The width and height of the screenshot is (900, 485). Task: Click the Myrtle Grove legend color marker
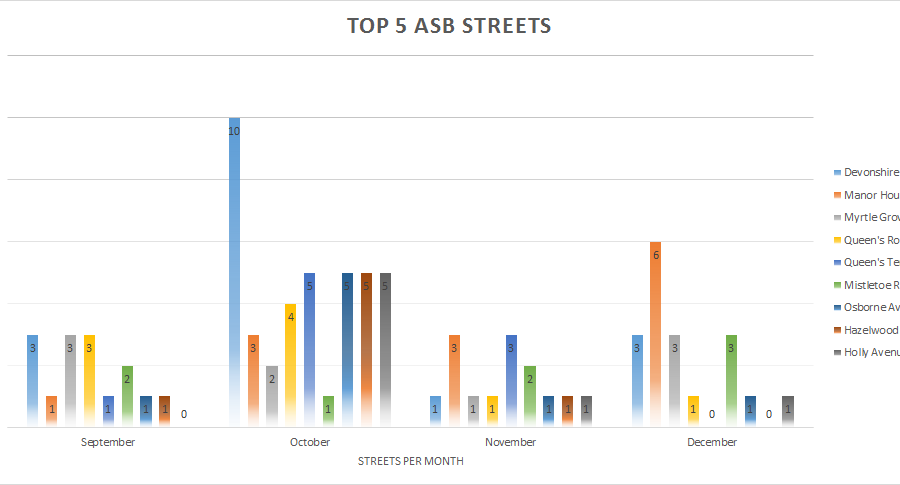point(835,218)
